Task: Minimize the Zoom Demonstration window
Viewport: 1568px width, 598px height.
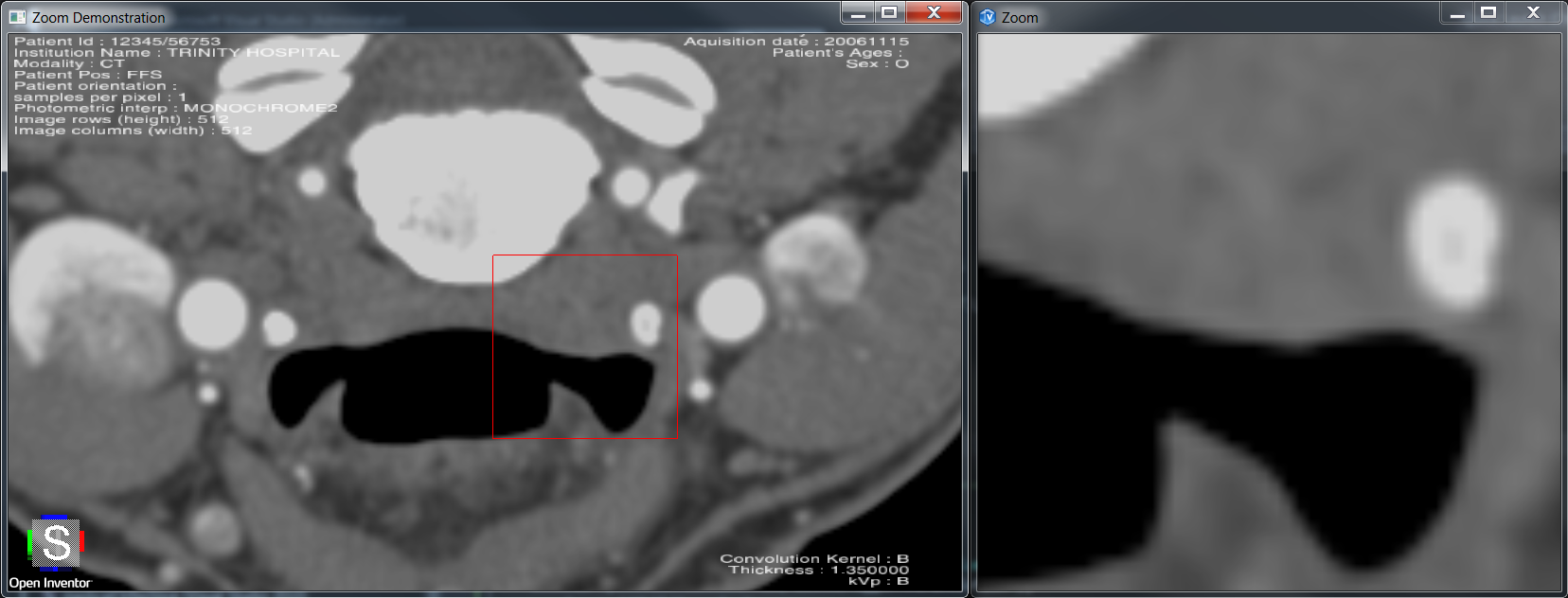Action: tap(858, 13)
